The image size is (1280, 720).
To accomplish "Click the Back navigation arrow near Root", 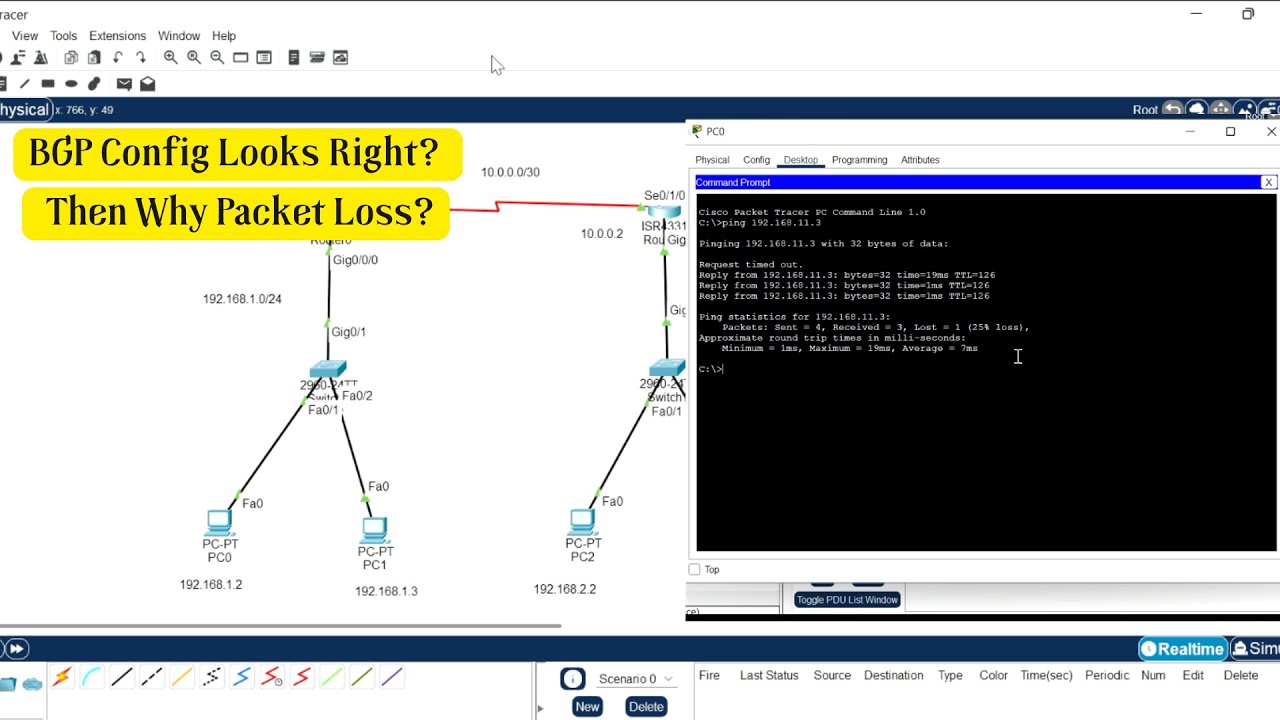I will tap(1173, 109).
